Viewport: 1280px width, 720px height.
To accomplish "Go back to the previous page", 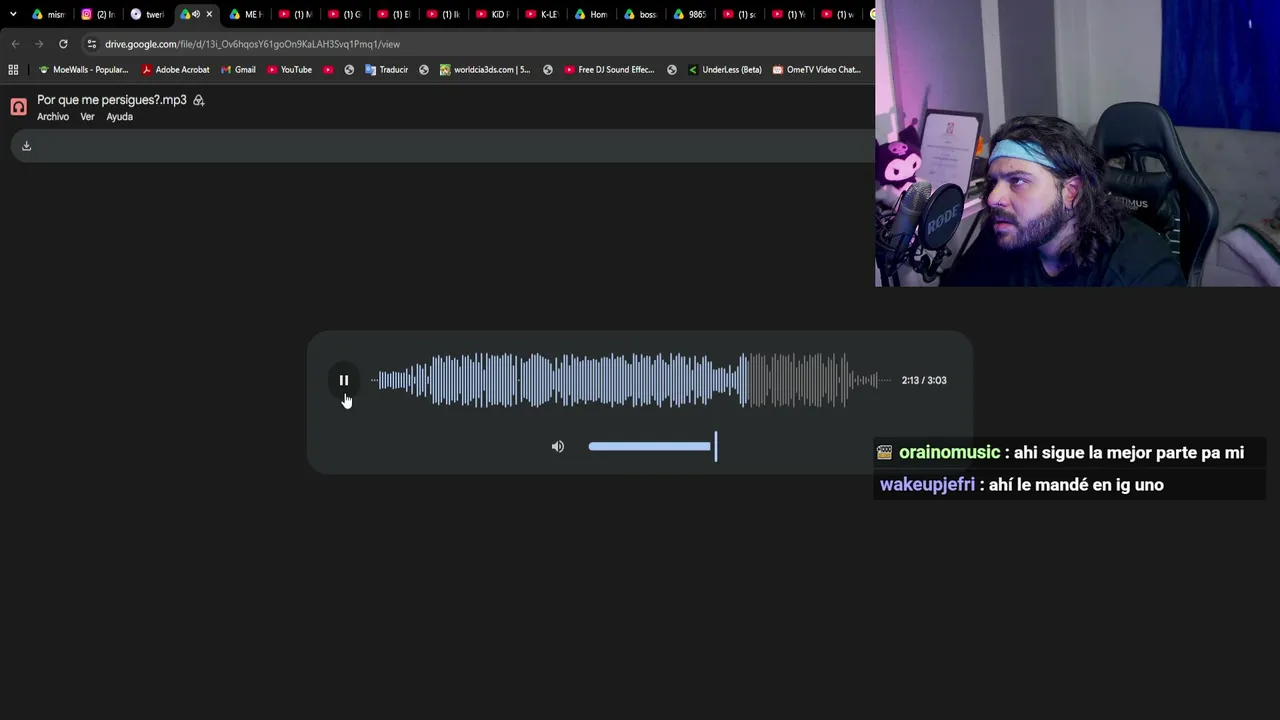I will (x=15, y=44).
